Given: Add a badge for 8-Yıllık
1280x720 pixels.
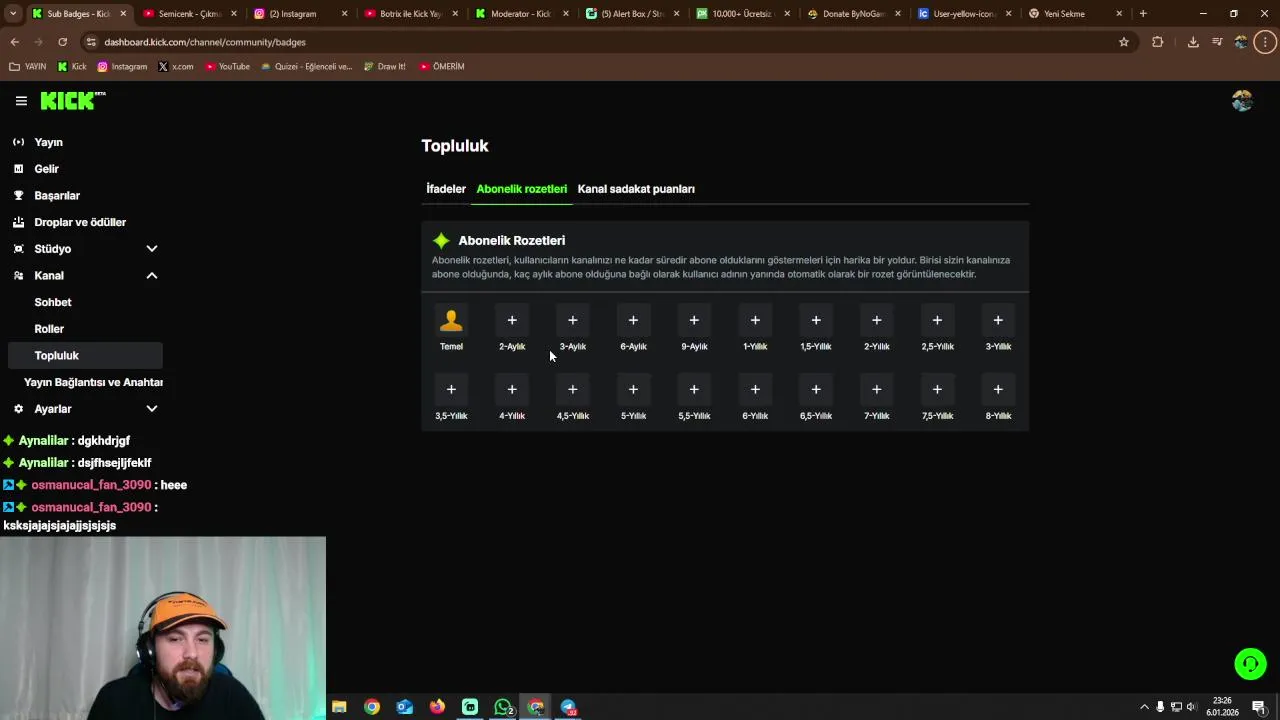Looking at the screenshot, I should point(998,389).
